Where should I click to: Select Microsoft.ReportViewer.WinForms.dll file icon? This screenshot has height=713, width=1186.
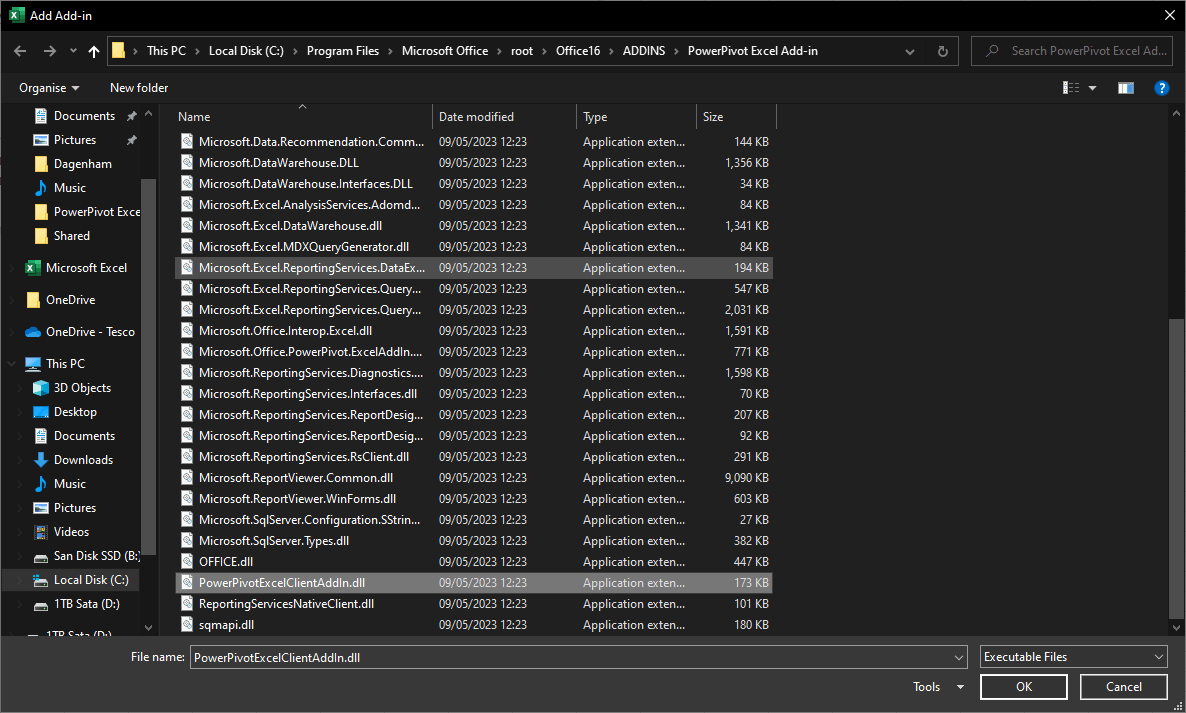coord(187,499)
